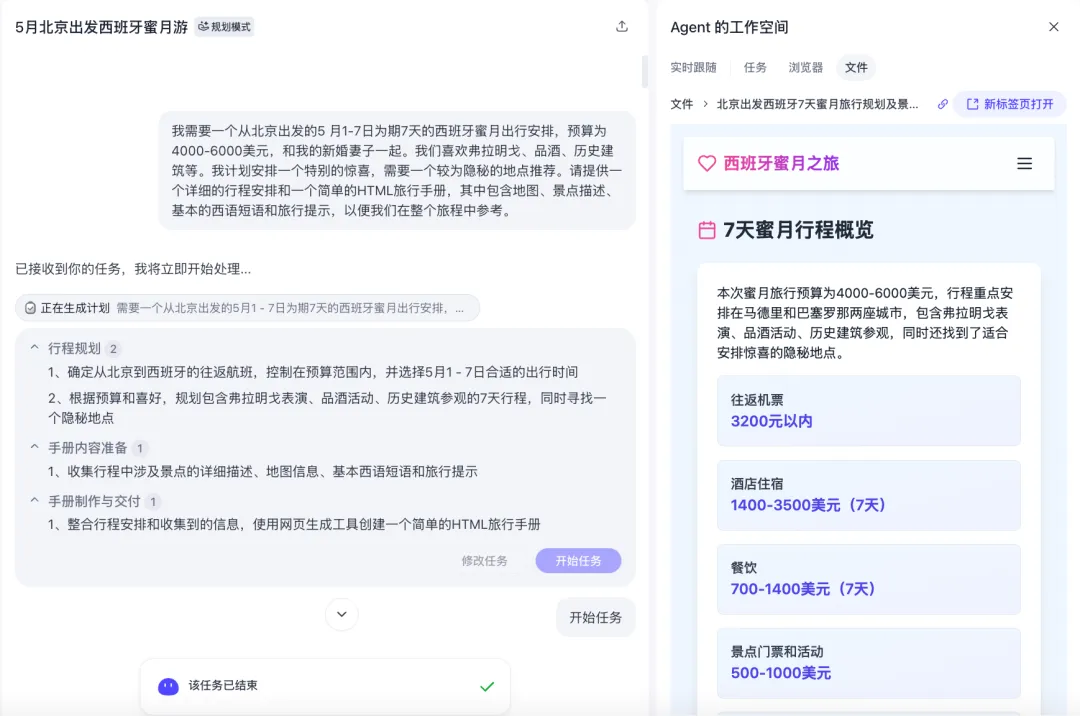Switch to the 浏览器 tab
This screenshot has width=1080, height=716.
pyautogui.click(x=805, y=68)
